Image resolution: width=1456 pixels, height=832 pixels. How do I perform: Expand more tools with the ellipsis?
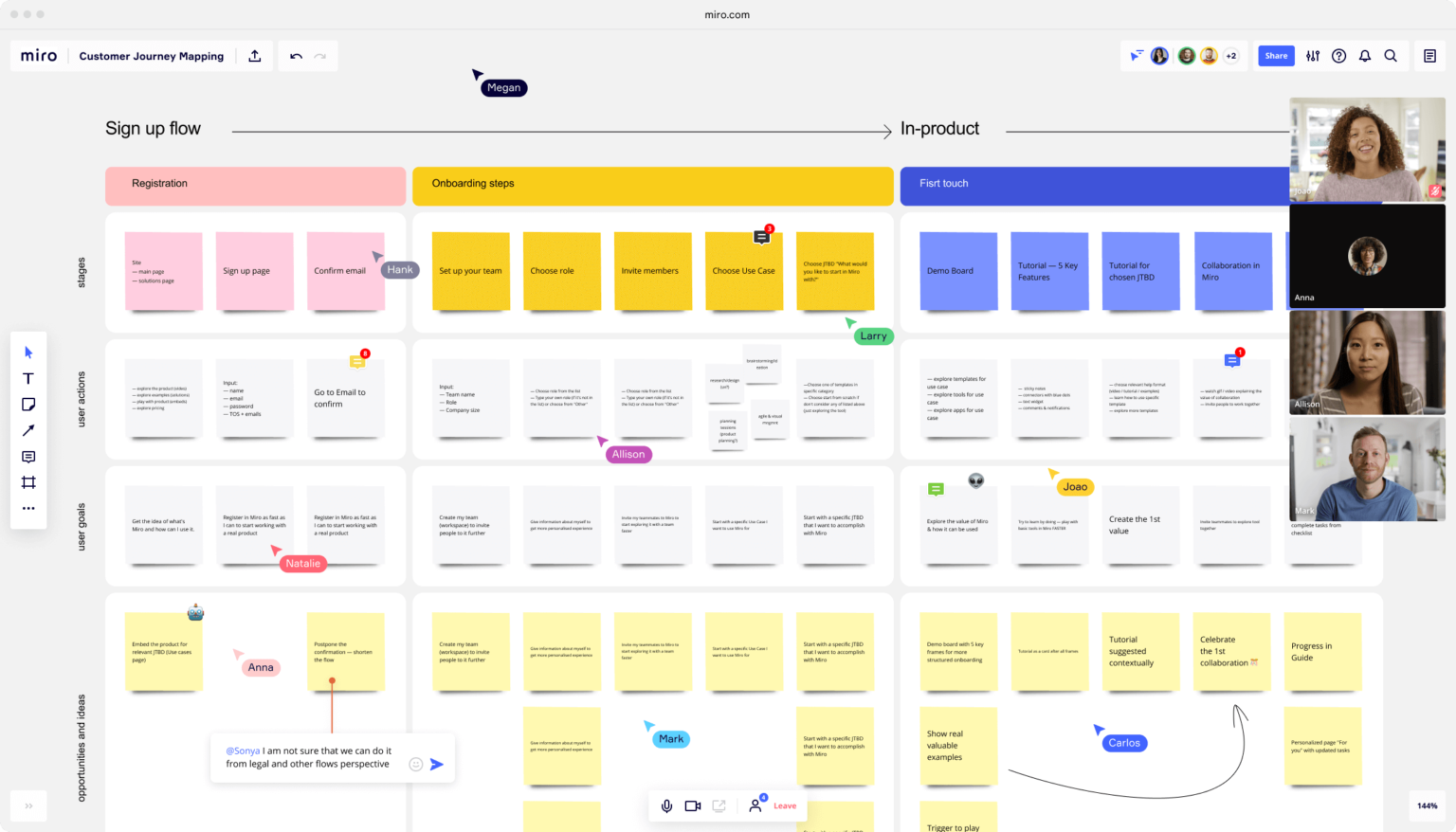28,509
